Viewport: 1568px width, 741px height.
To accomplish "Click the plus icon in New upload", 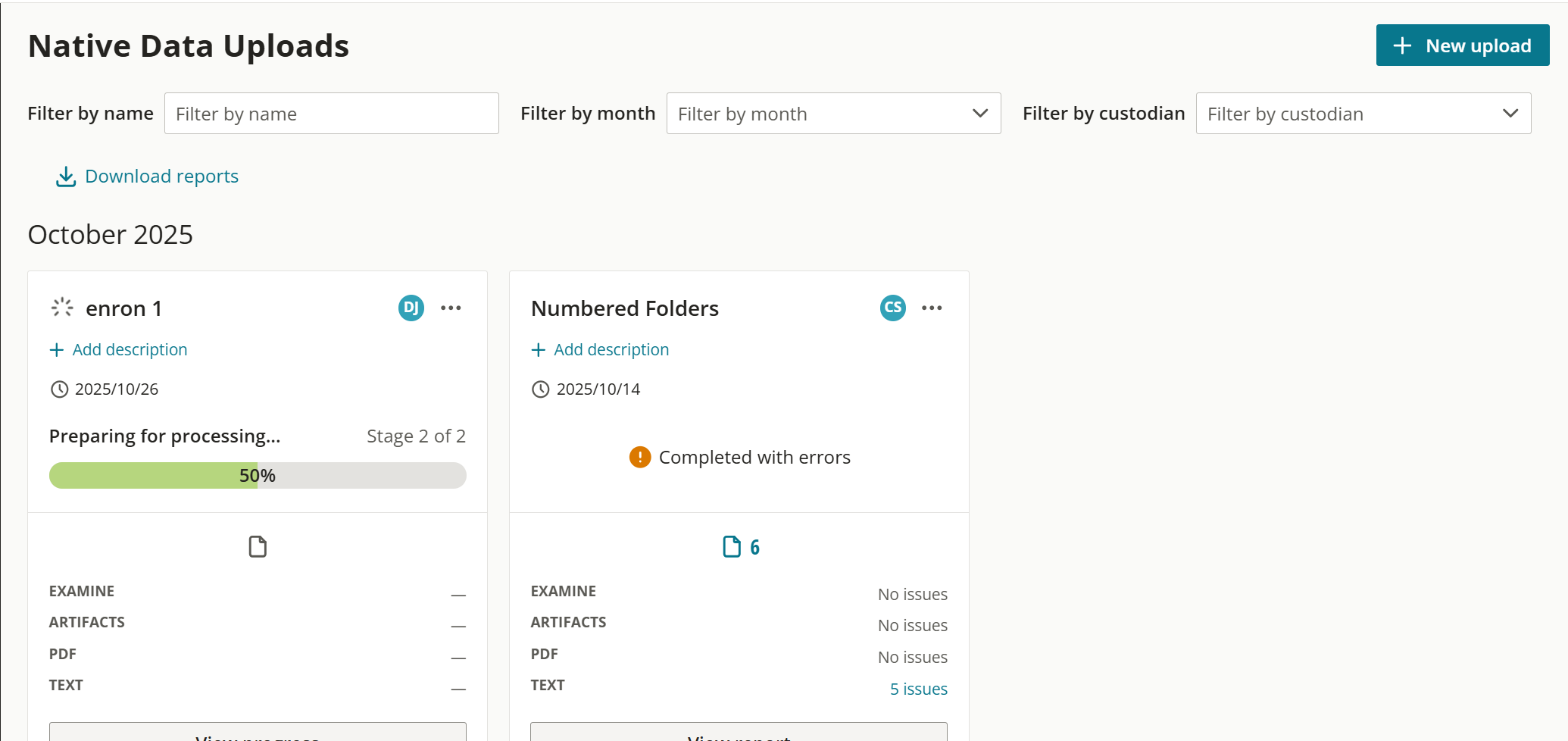I will point(1402,45).
